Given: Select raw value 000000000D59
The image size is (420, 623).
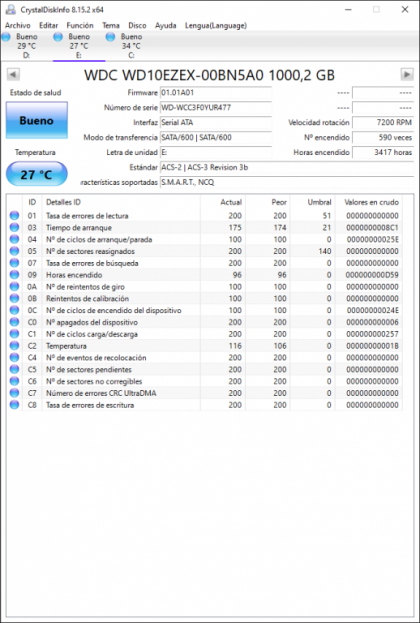Looking at the screenshot, I should 372,275.
